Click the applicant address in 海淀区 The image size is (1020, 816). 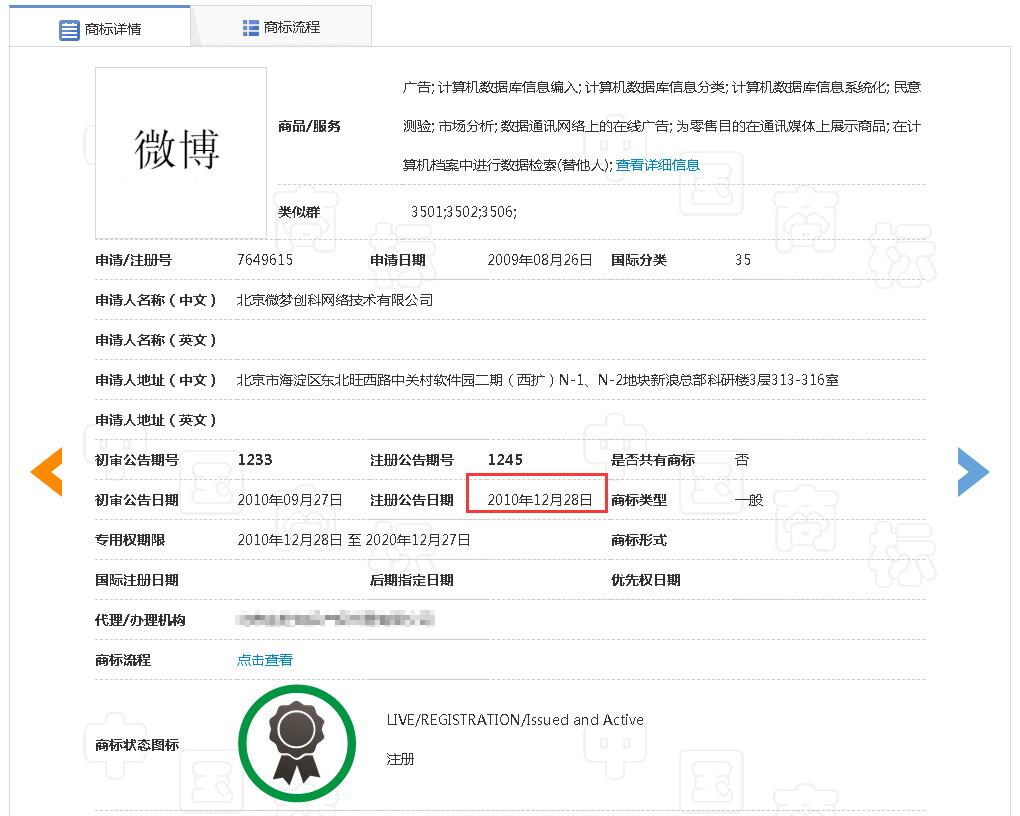pyautogui.click(x=537, y=380)
